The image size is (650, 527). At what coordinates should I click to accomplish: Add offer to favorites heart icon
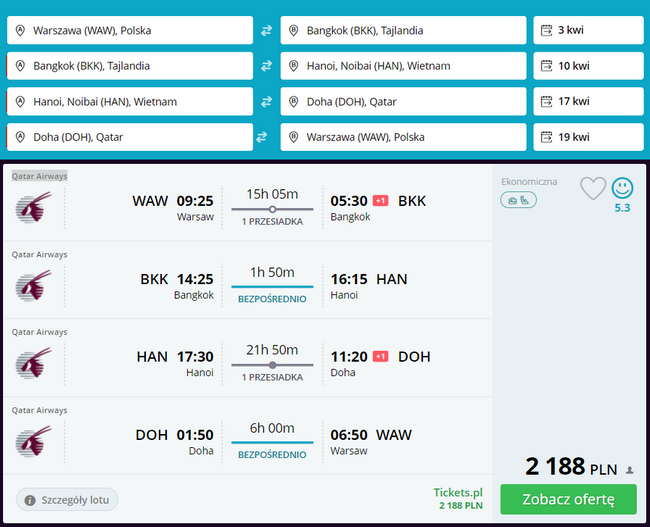(x=593, y=188)
